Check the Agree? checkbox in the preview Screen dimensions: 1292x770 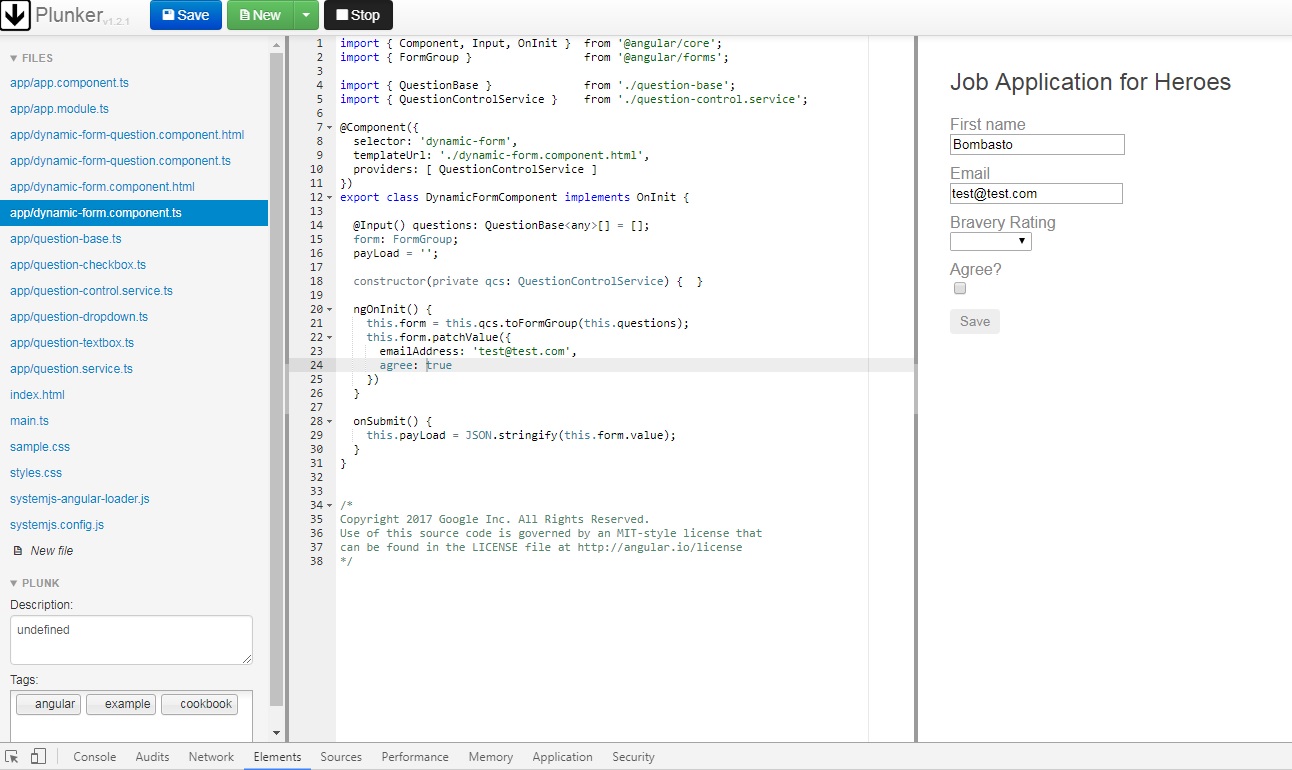960,288
